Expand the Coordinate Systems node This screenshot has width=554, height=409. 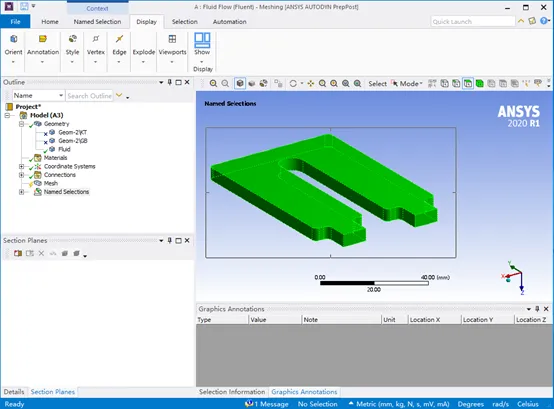22,166
